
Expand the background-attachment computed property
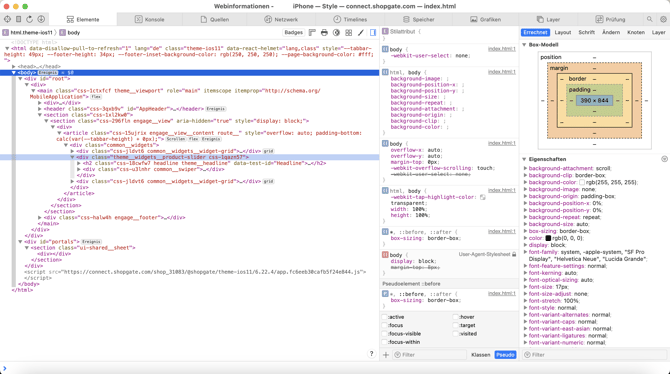click(525, 168)
